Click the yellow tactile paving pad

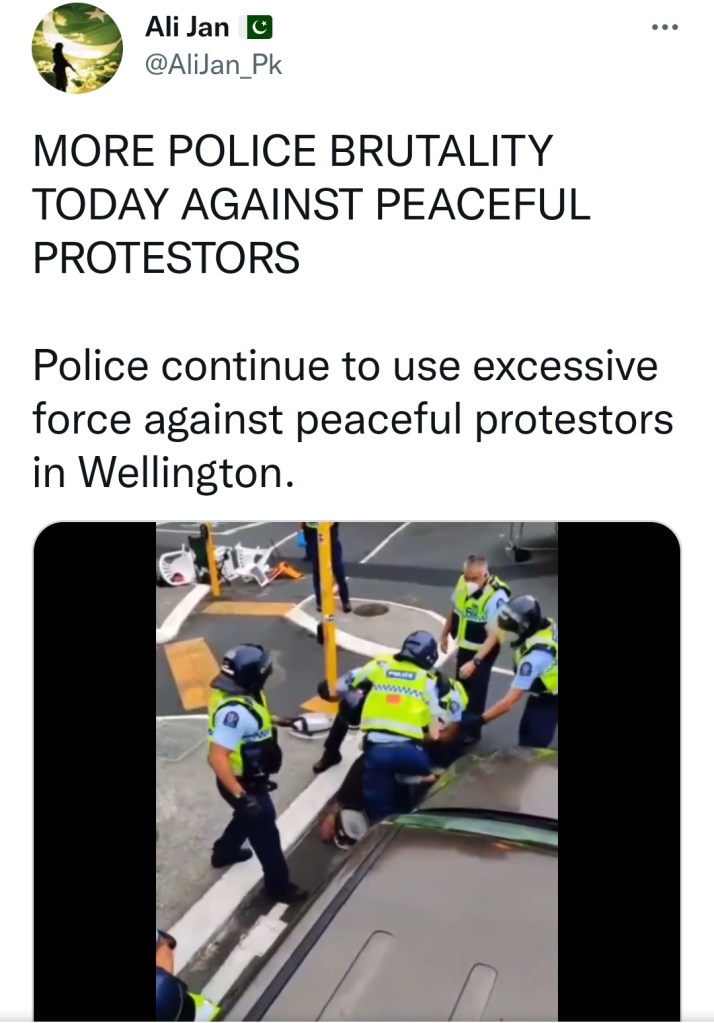point(192,673)
